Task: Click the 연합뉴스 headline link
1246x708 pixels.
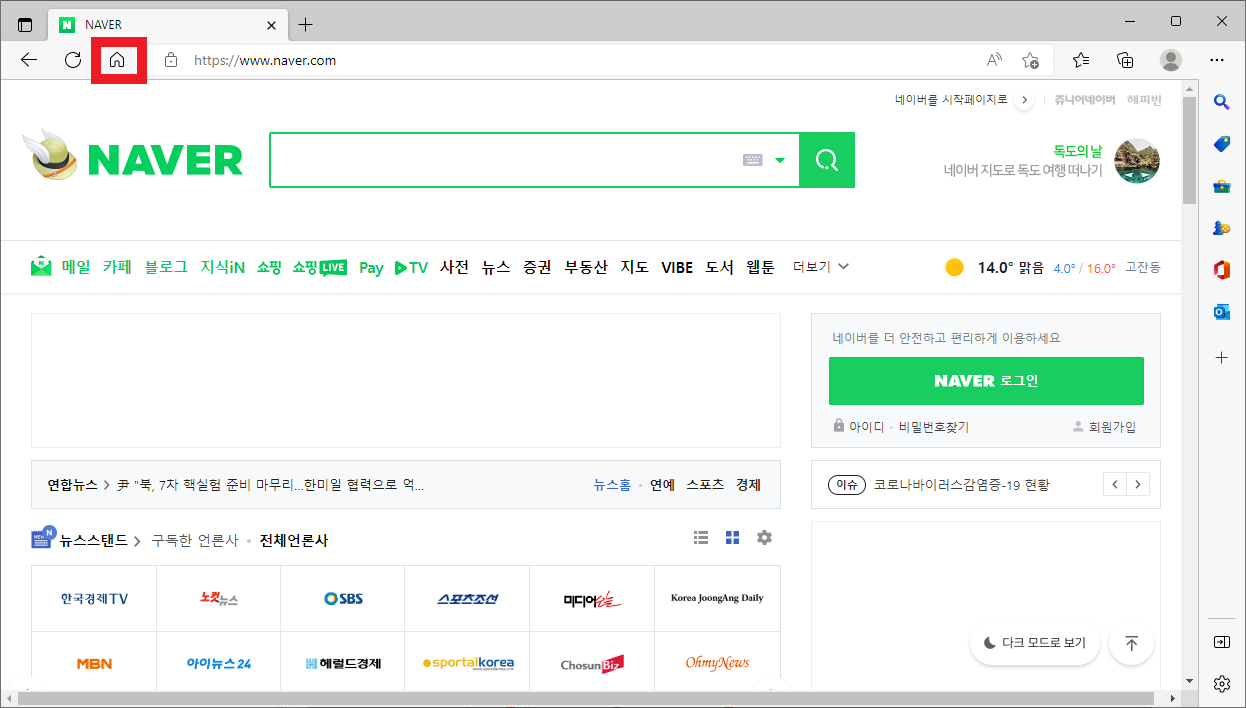Action: (271, 485)
